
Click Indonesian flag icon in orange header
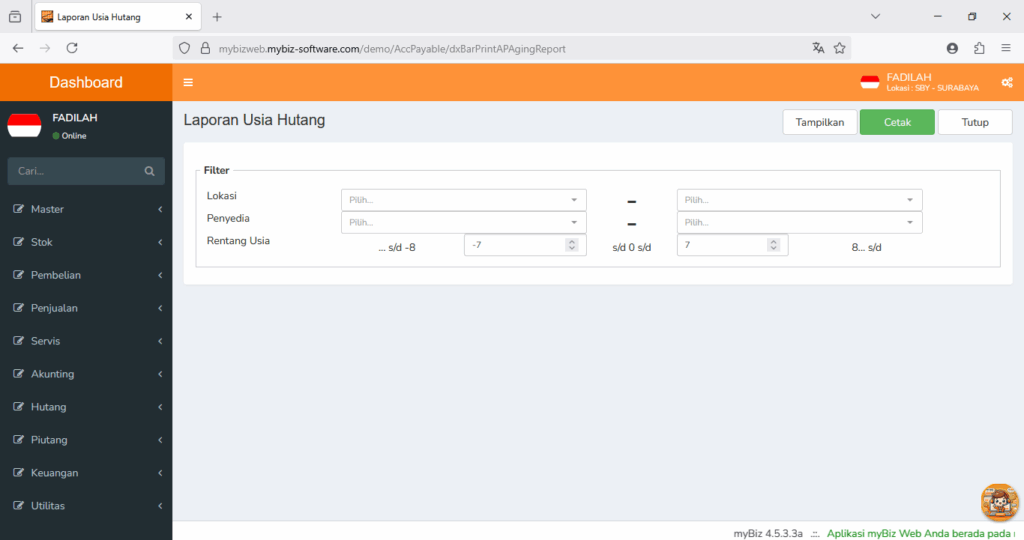tap(870, 82)
